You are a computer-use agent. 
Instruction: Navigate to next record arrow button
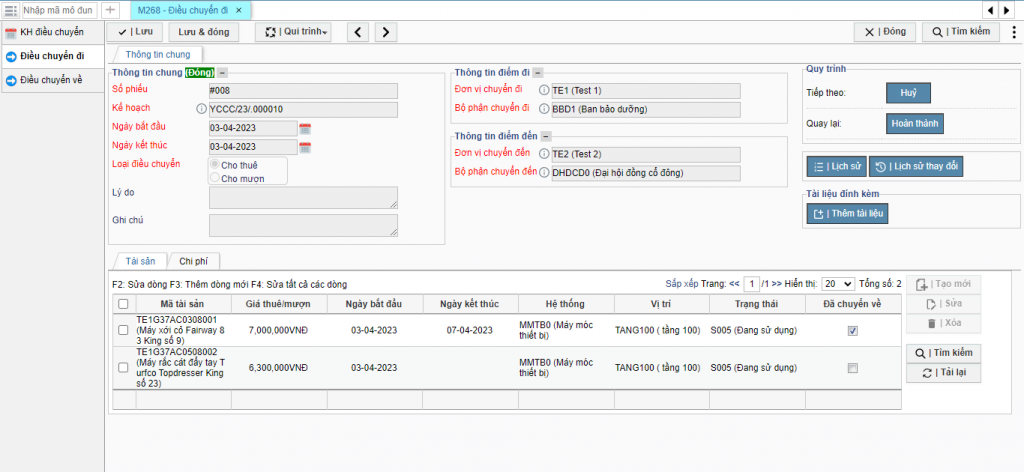pyautogui.click(x=385, y=32)
